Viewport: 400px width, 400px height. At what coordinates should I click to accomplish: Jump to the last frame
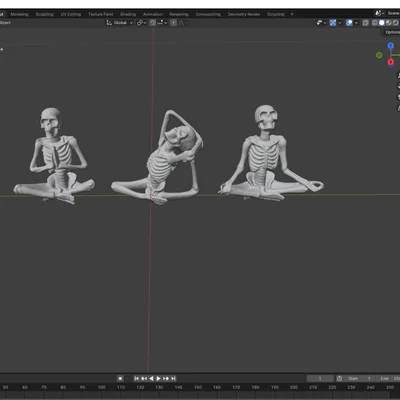pyautogui.click(x=173, y=378)
